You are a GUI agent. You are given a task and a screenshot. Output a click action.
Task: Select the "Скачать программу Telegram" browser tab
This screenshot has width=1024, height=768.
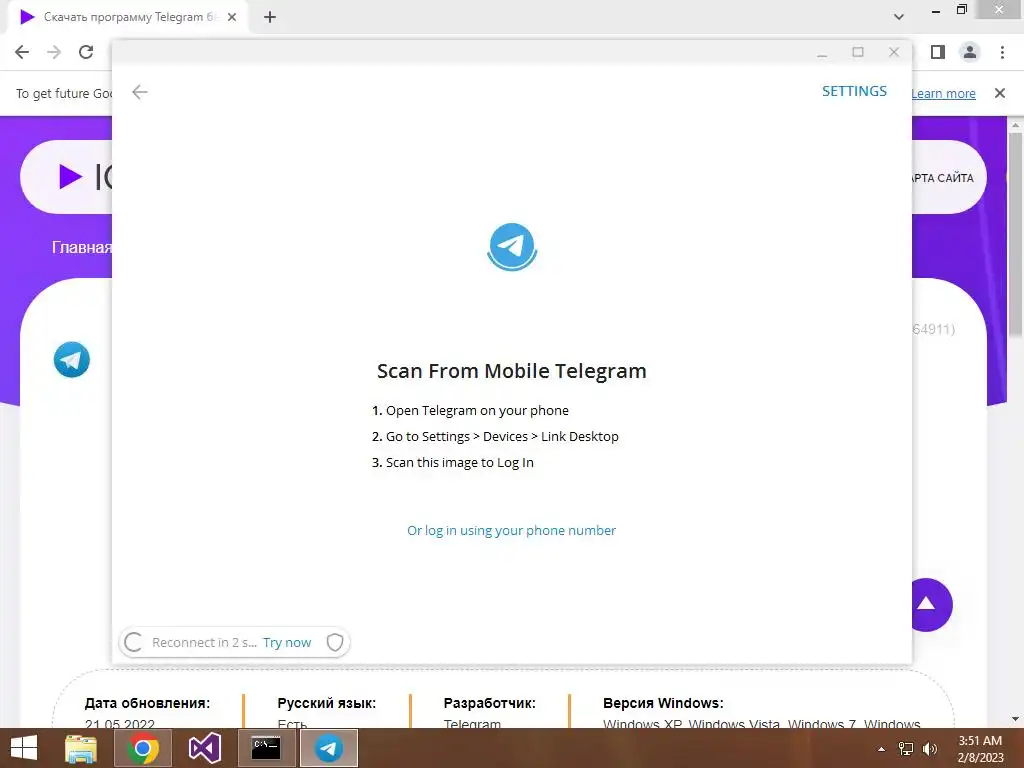[x=129, y=18]
